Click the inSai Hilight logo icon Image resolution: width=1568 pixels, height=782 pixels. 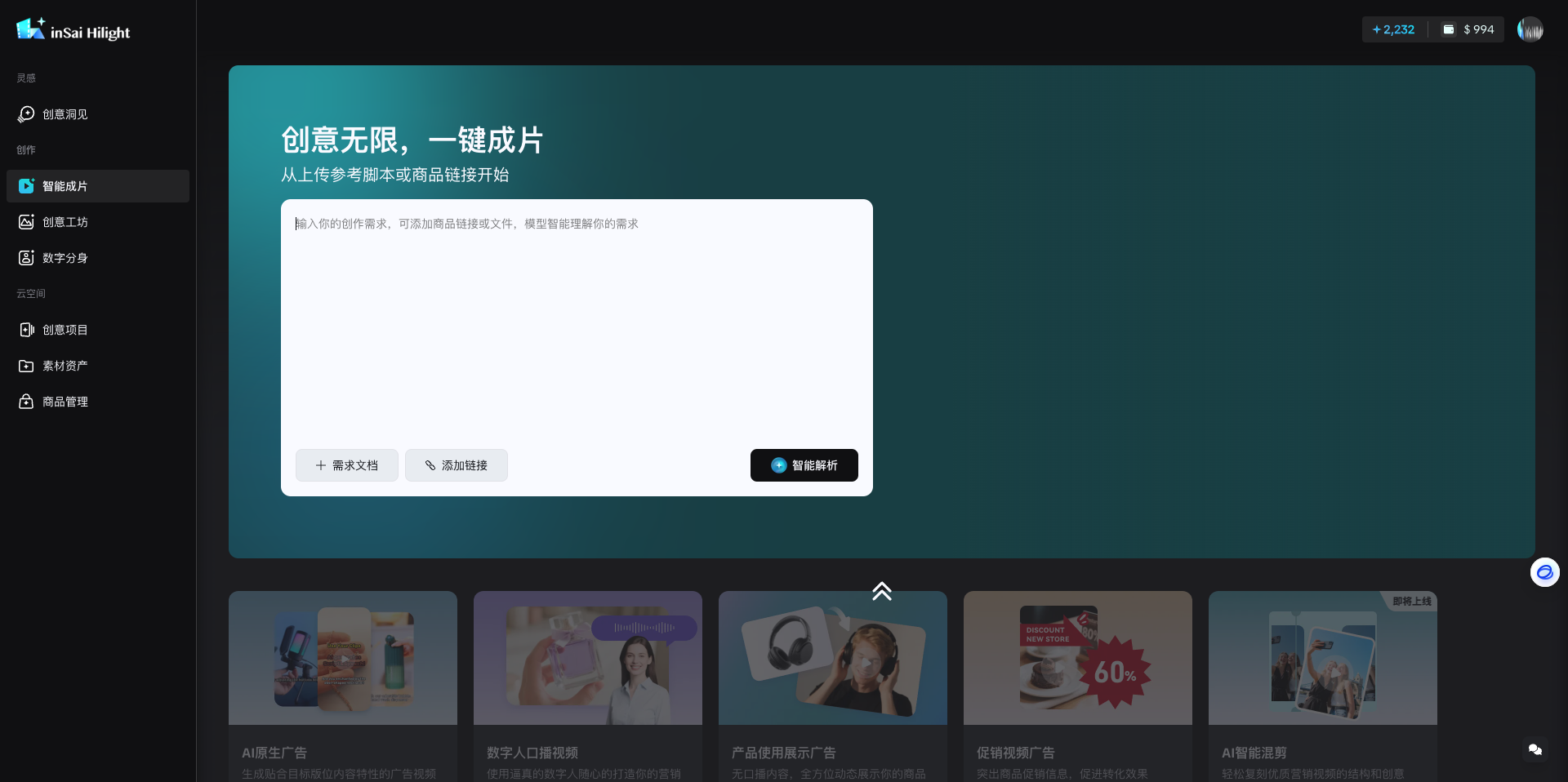point(30,29)
